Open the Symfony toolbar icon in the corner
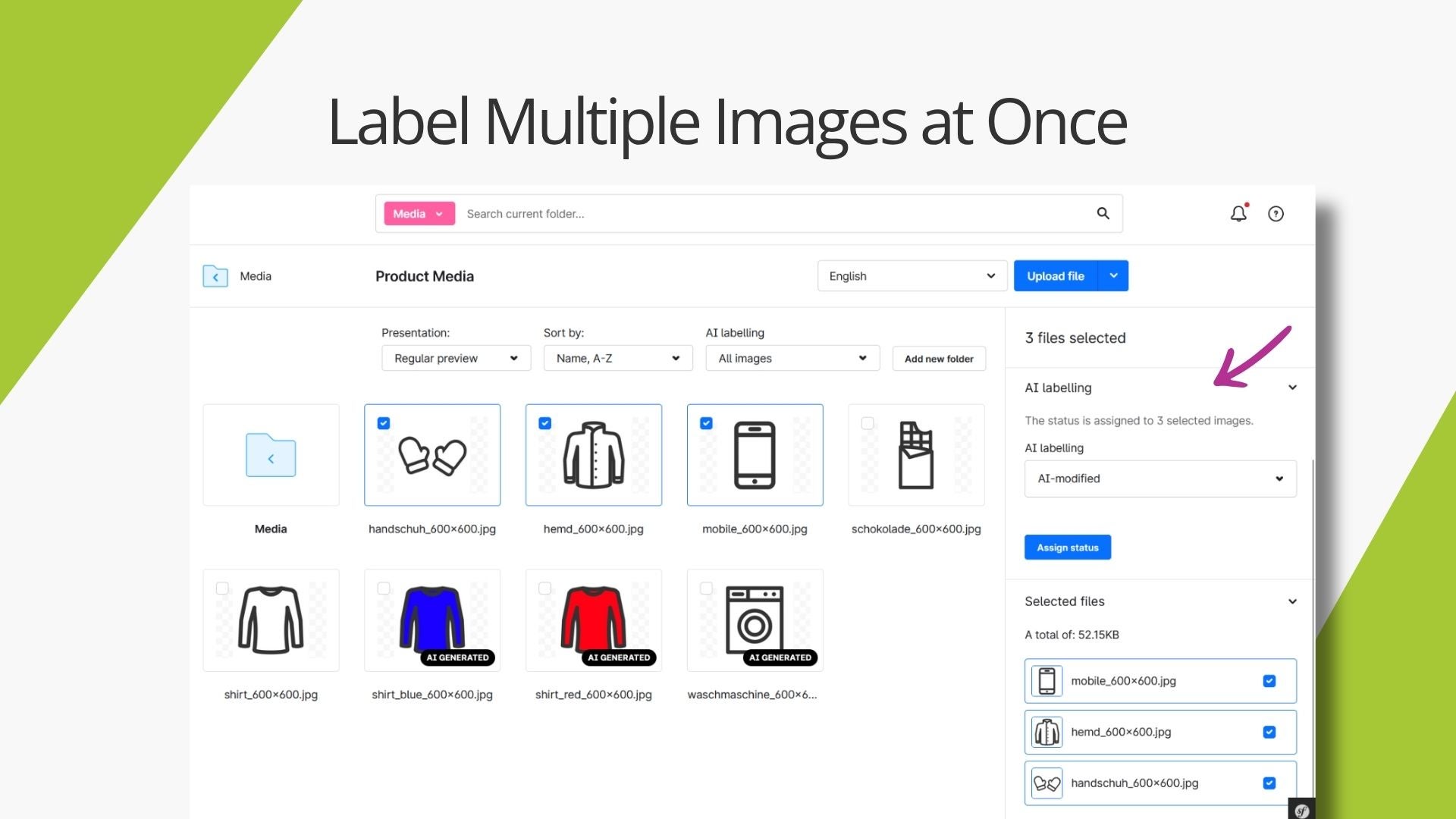 click(1301, 809)
